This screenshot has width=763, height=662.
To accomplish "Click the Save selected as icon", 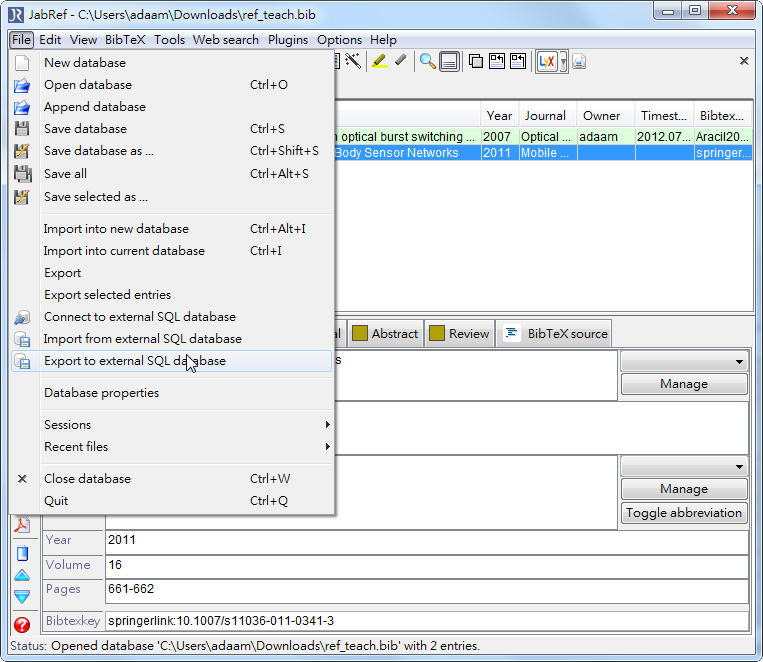I will [x=22, y=197].
